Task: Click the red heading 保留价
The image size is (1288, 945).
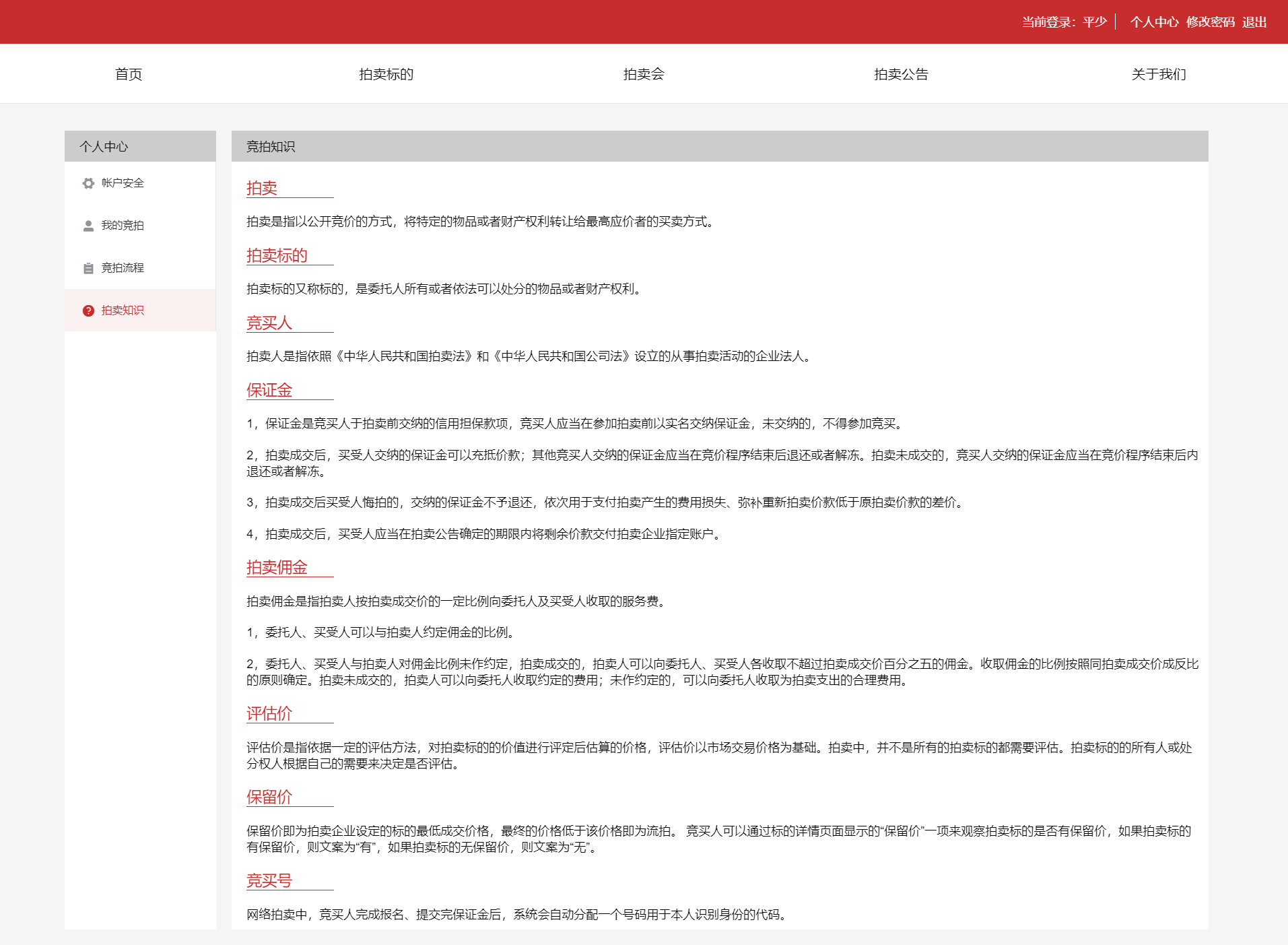Action: (x=269, y=797)
